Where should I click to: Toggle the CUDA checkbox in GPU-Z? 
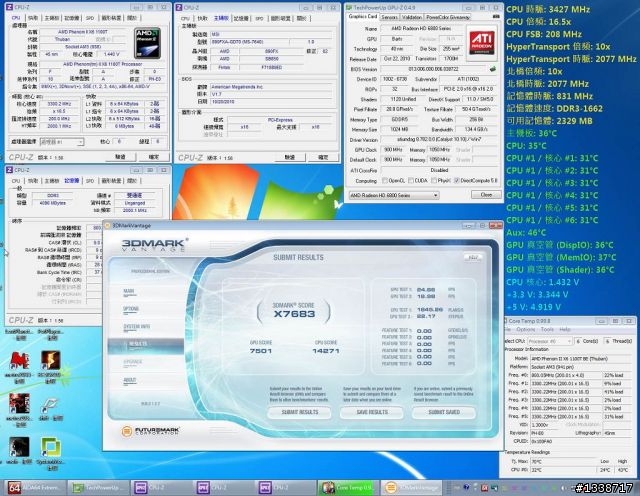click(x=411, y=180)
